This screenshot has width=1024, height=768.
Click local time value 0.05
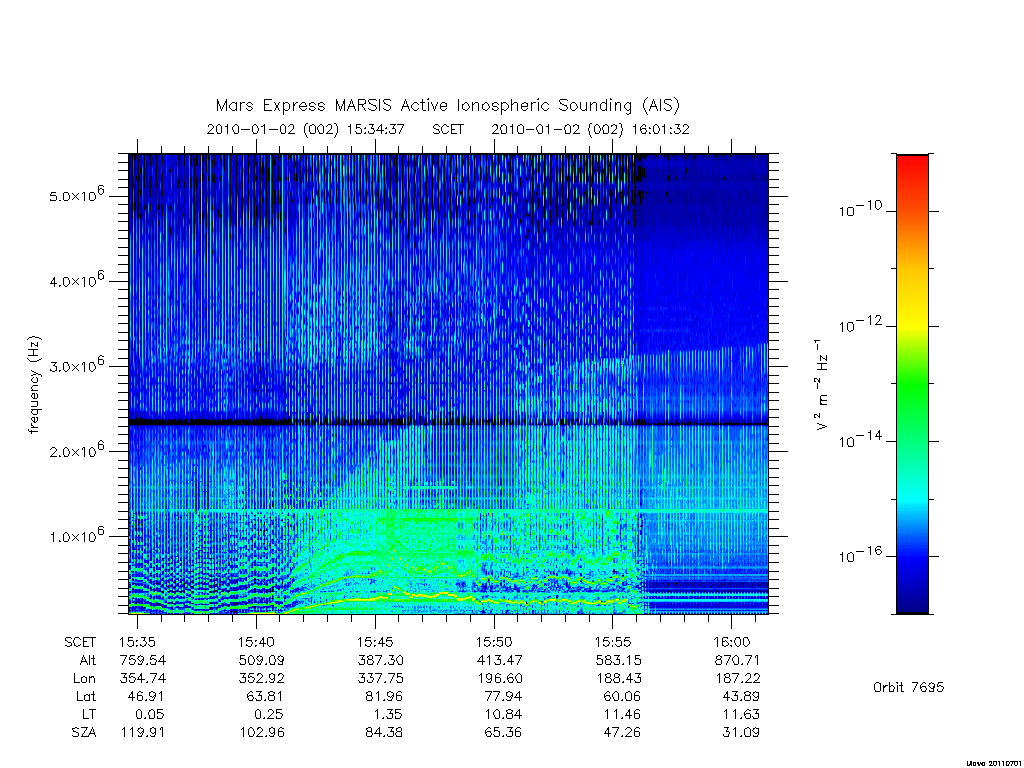[150, 714]
